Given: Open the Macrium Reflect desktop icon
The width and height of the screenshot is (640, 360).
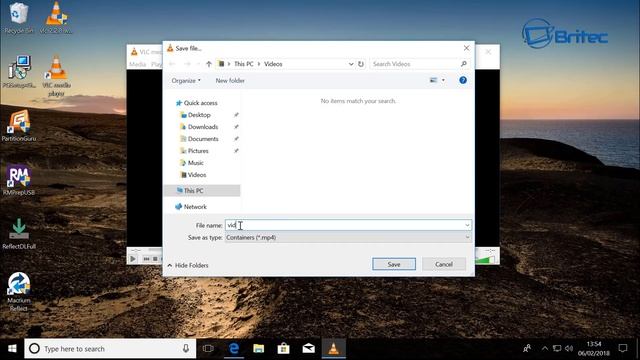Looking at the screenshot, I should pyautogui.click(x=19, y=291).
